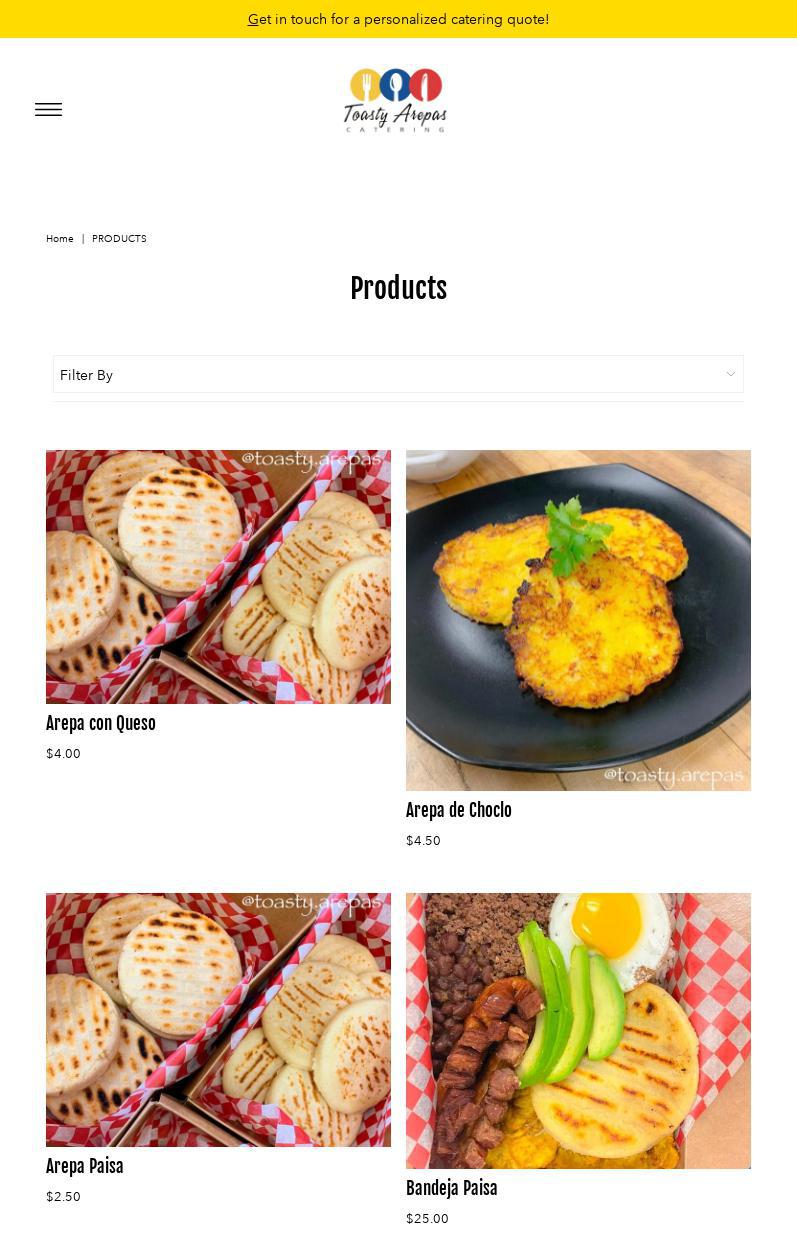Click the $4.50 price of Arepa de Choclo
This screenshot has height=1234, width=797.
point(423,841)
